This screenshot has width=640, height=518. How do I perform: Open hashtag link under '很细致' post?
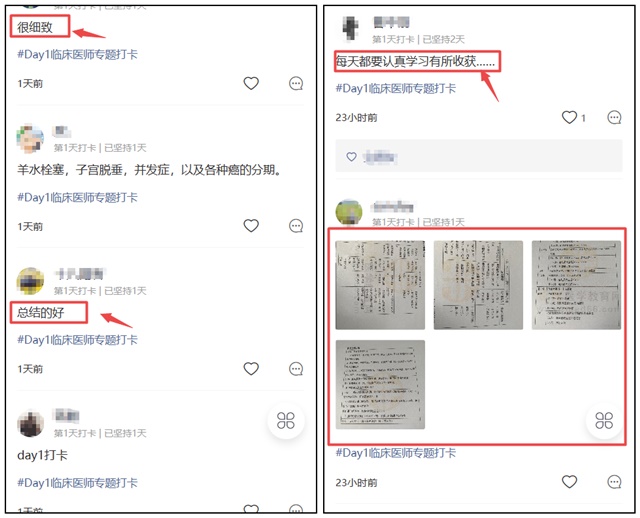(x=78, y=54)
